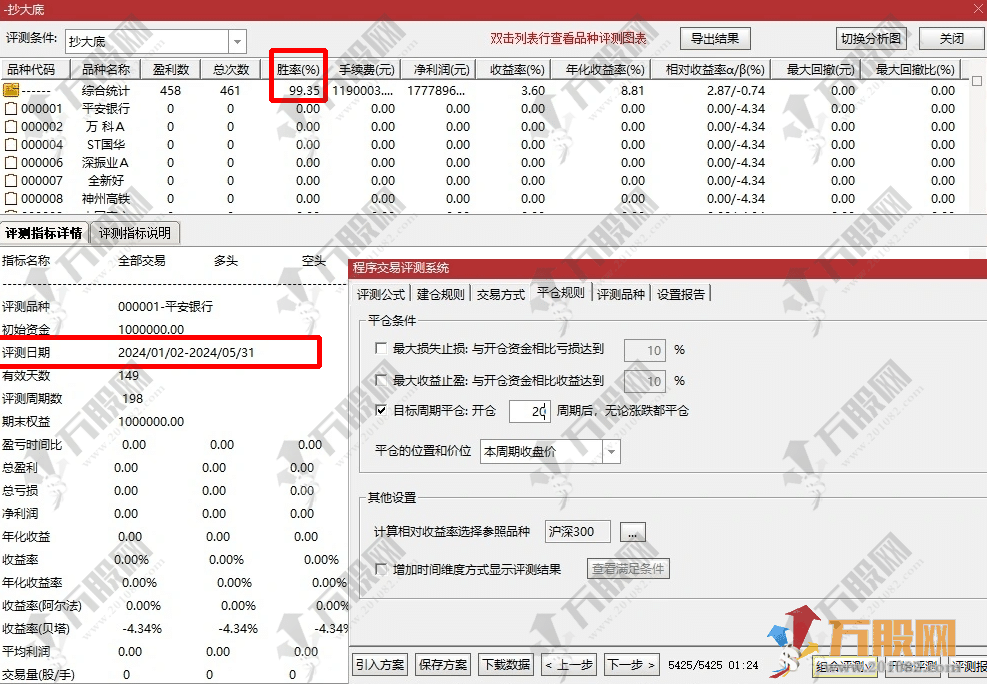
Task: Click the folder icon on the 综合统计 row
Action: 11,90
